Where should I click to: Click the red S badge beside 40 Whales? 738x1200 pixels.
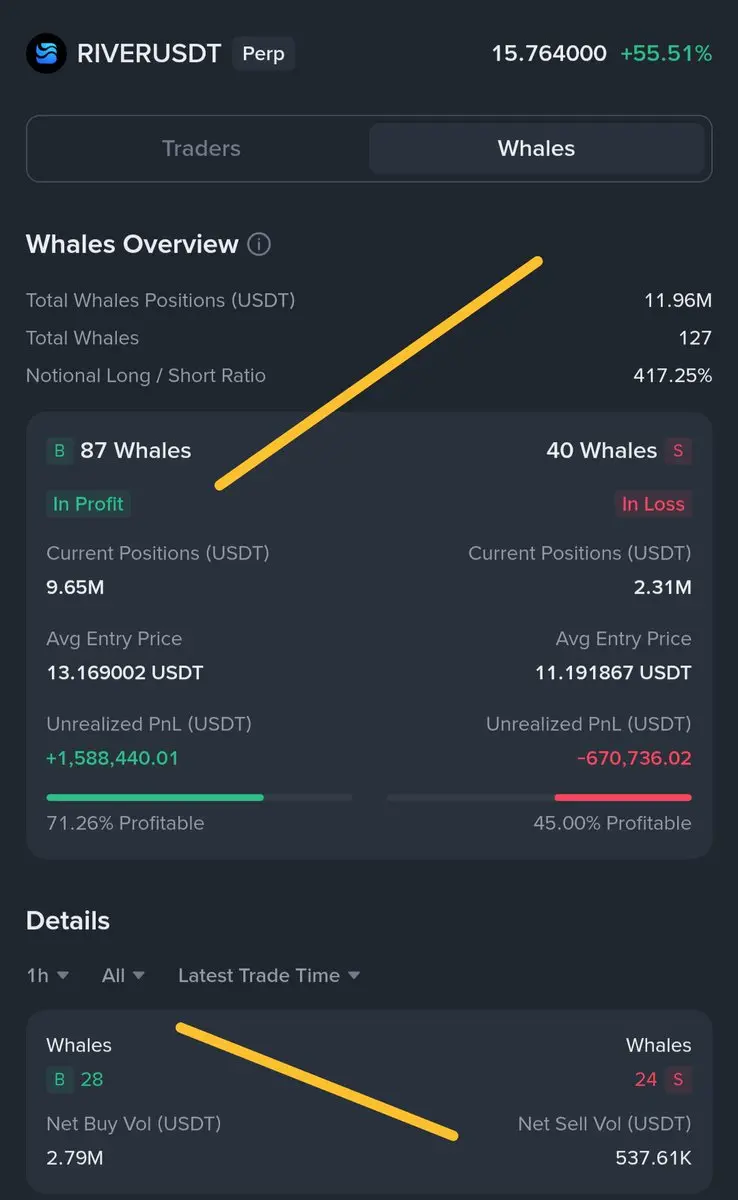(679, 451)
